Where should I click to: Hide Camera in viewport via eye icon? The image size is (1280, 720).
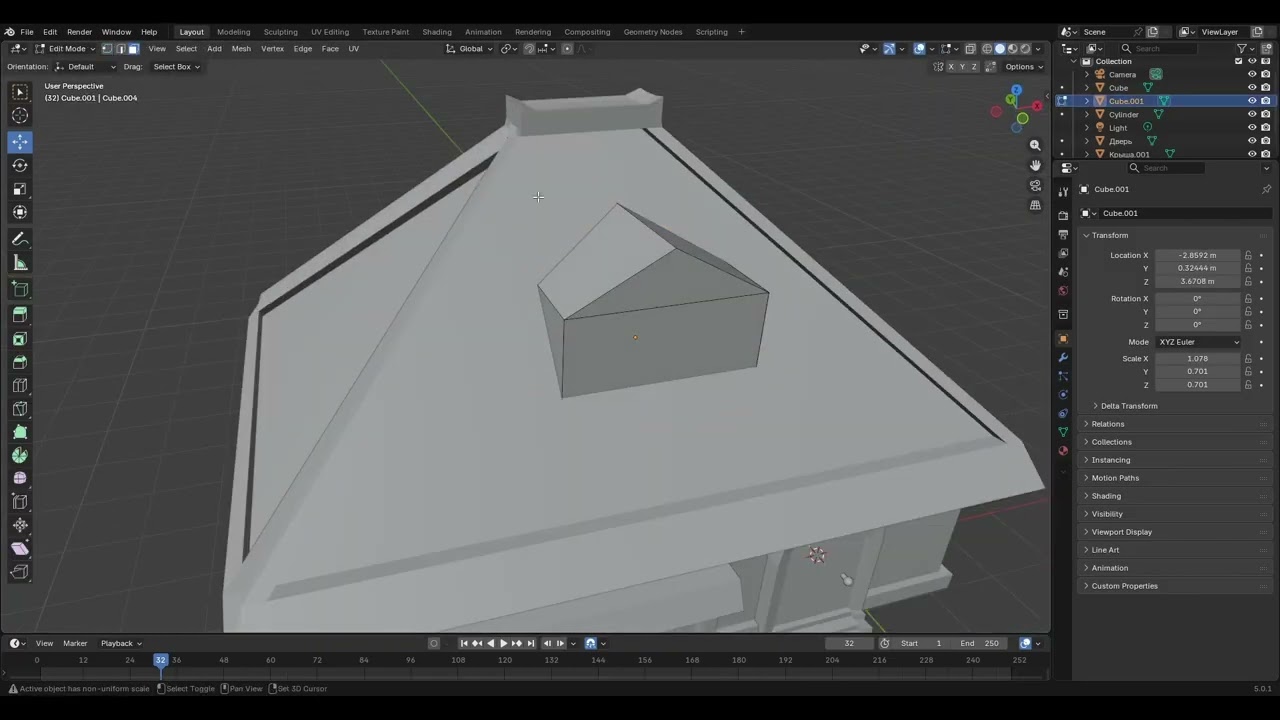click(1251, 74)
